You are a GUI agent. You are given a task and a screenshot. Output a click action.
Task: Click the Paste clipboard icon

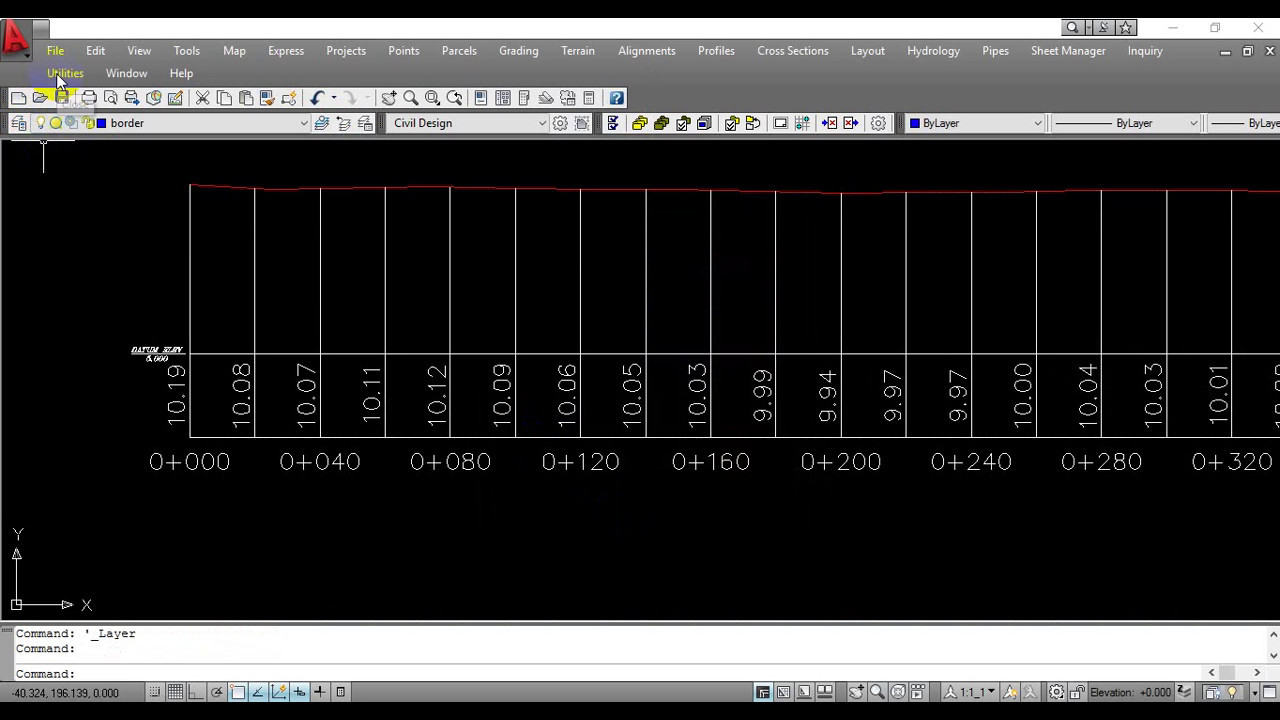tap(246, 98)
